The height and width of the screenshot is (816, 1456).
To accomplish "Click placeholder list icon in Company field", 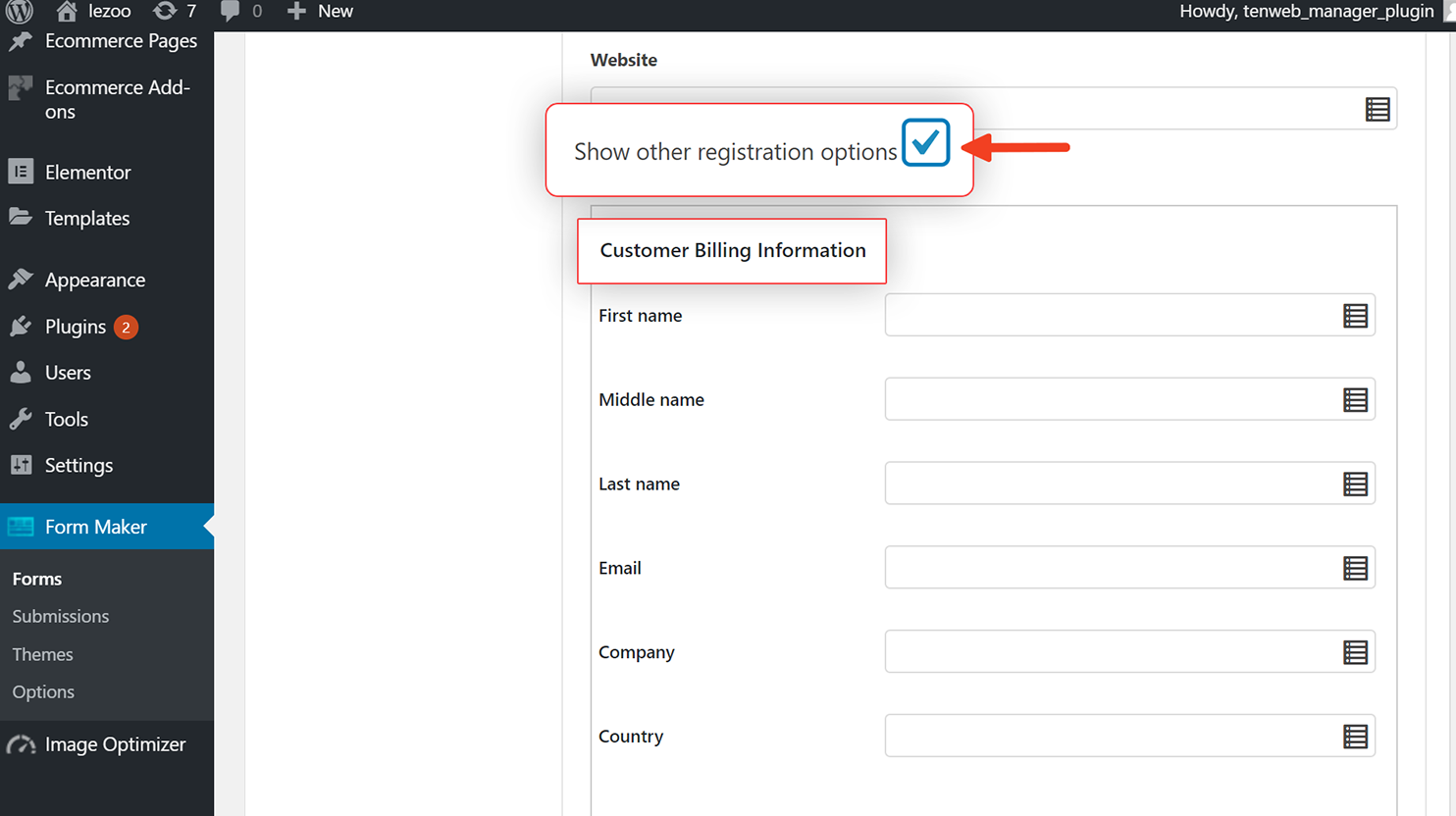I will (x=1355, y=652).
